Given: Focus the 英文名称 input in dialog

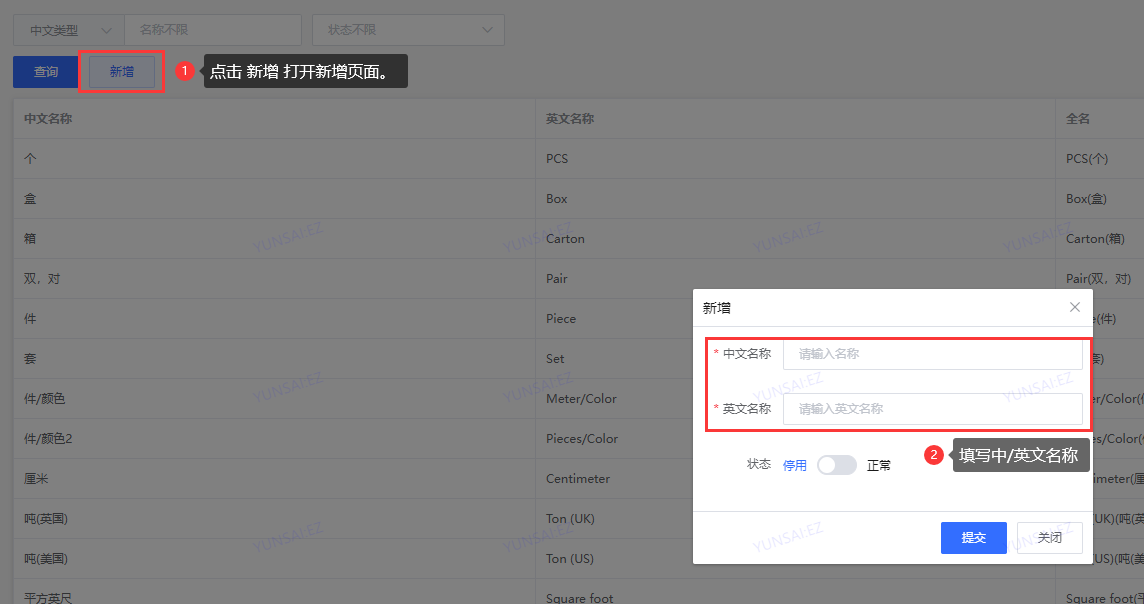Looking at the screenshot, I should (932, 409).
